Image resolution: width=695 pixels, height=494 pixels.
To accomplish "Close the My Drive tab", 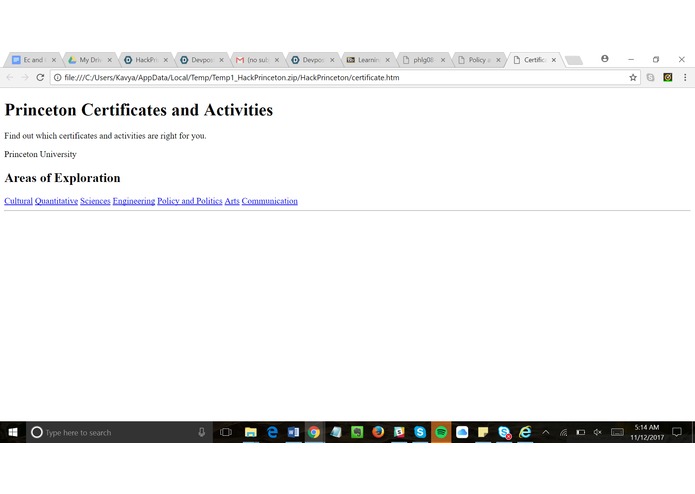I will (109, 60).
